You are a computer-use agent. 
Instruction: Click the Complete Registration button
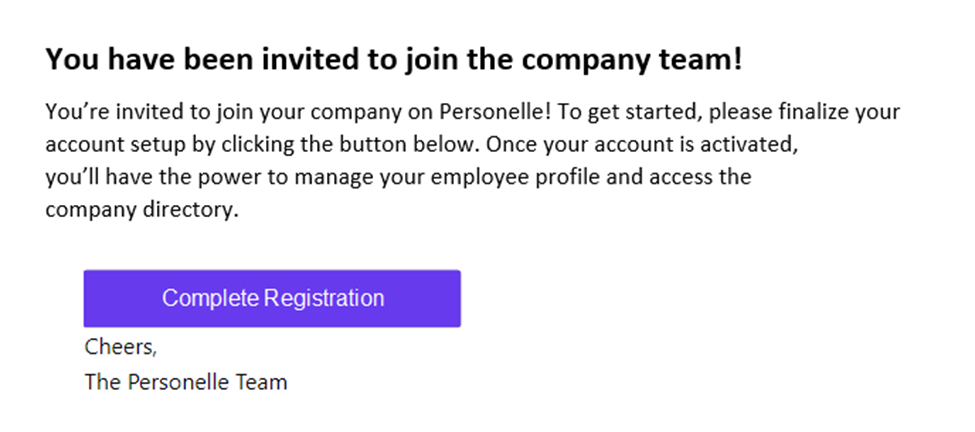(272, 298)
